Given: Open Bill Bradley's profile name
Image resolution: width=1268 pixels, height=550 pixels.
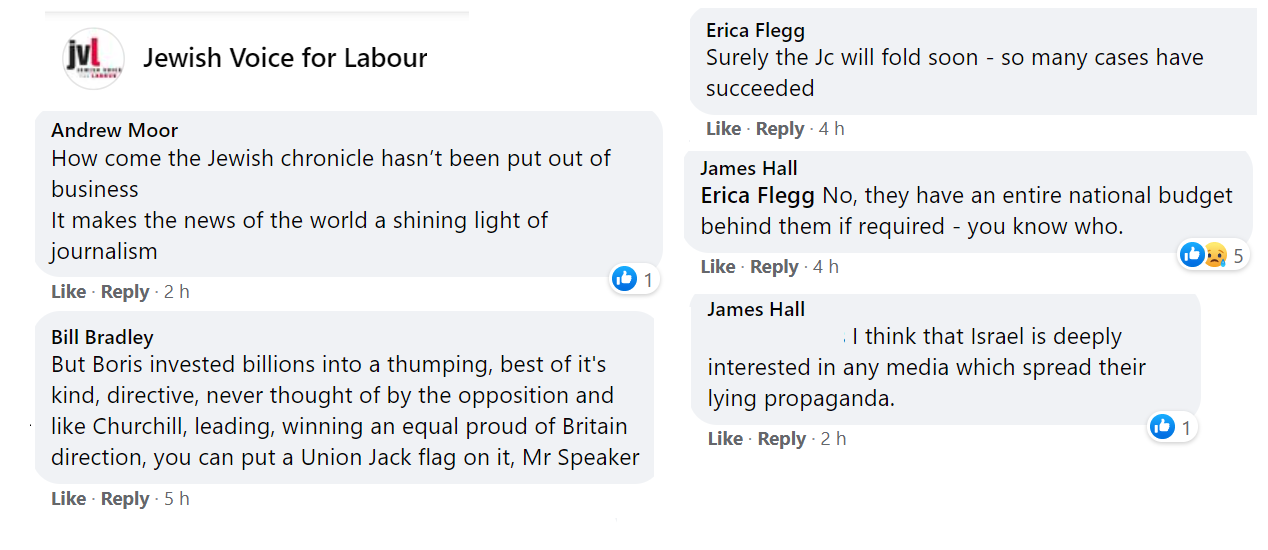Looking at the screenshot, I should [103, 337].
